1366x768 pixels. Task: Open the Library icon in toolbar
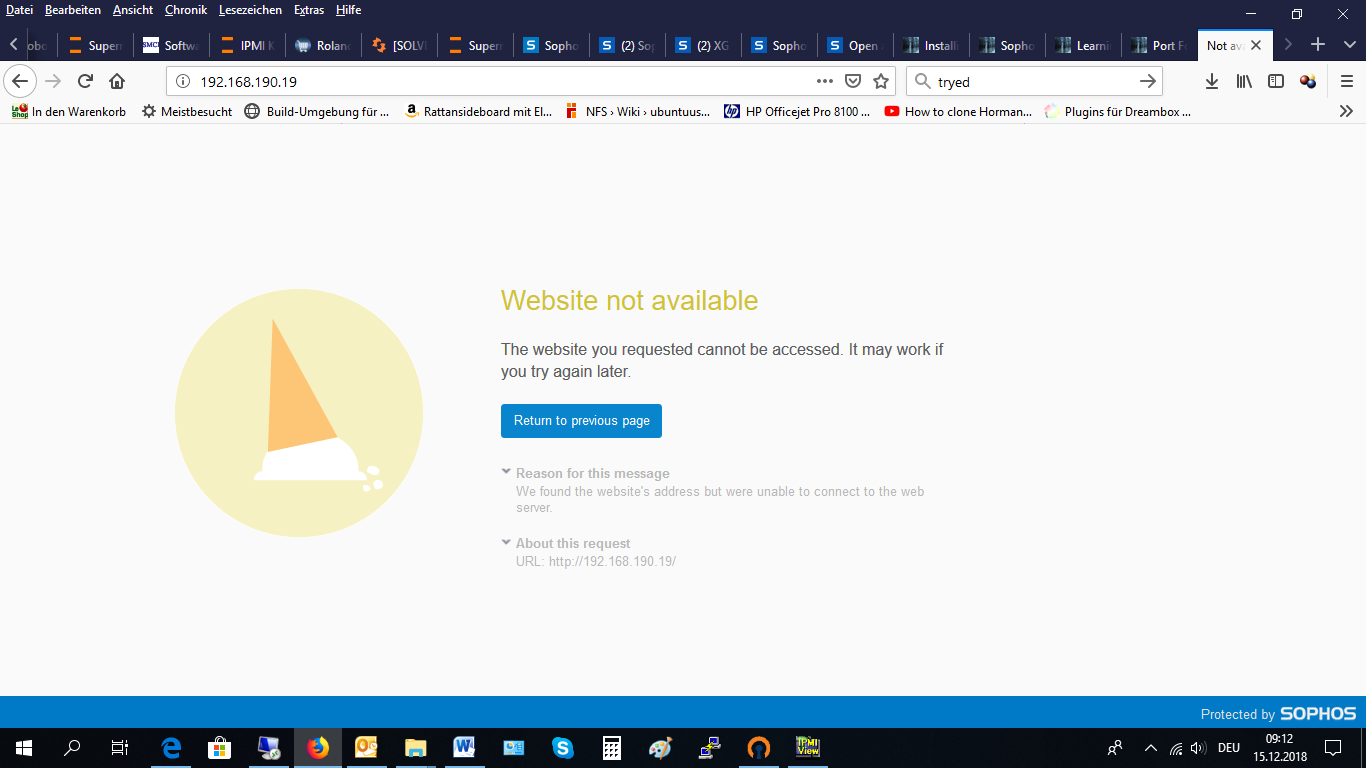pyautogui.click(x=1244, y=81)
